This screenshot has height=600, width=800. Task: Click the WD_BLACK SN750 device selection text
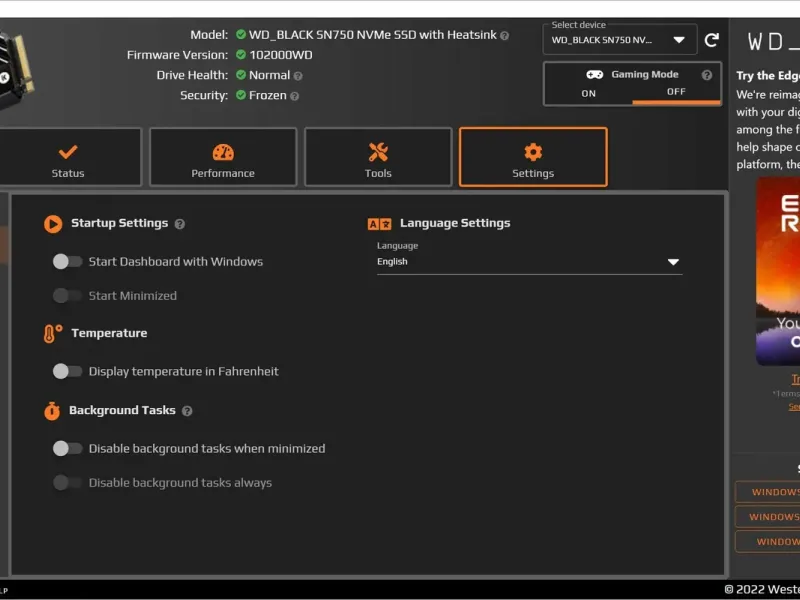click(602, 40)
